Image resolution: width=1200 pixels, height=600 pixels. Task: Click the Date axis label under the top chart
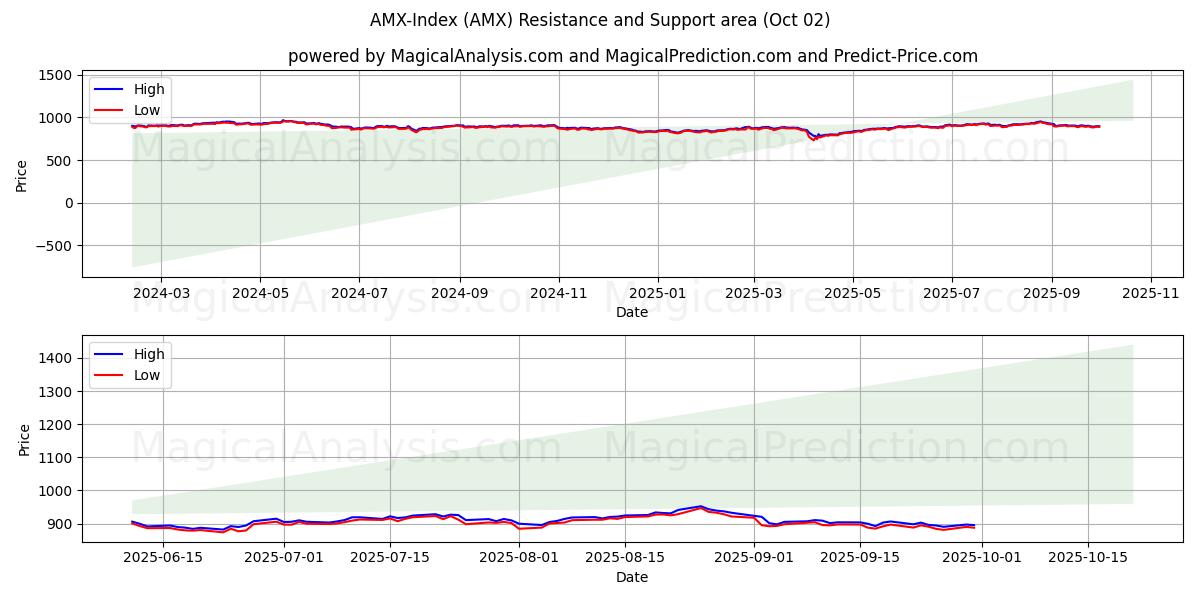point(631,312)
